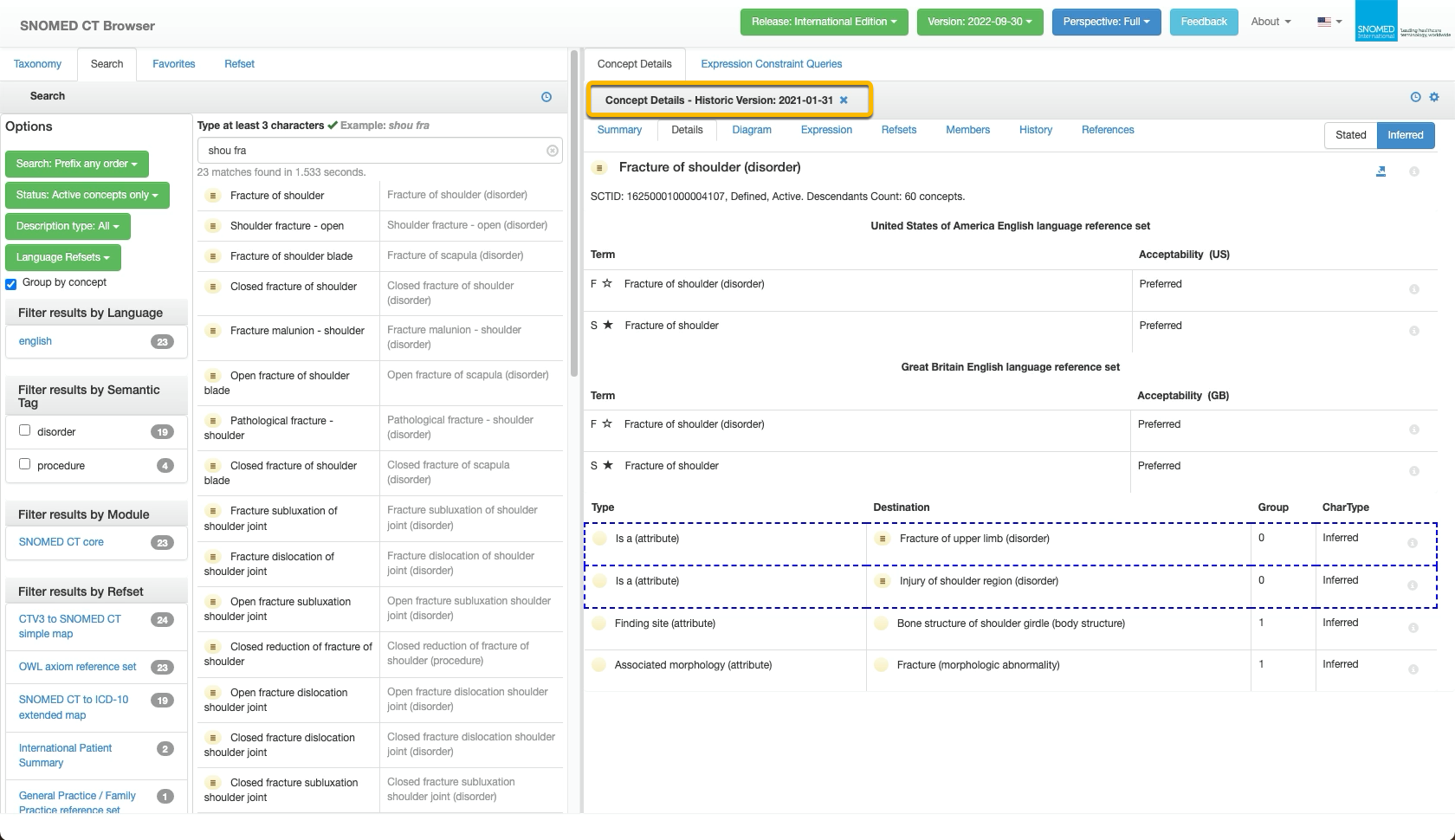
Task: Click info icon on Bone structure of shoulder girdle row
Action: pos(1413,628)
